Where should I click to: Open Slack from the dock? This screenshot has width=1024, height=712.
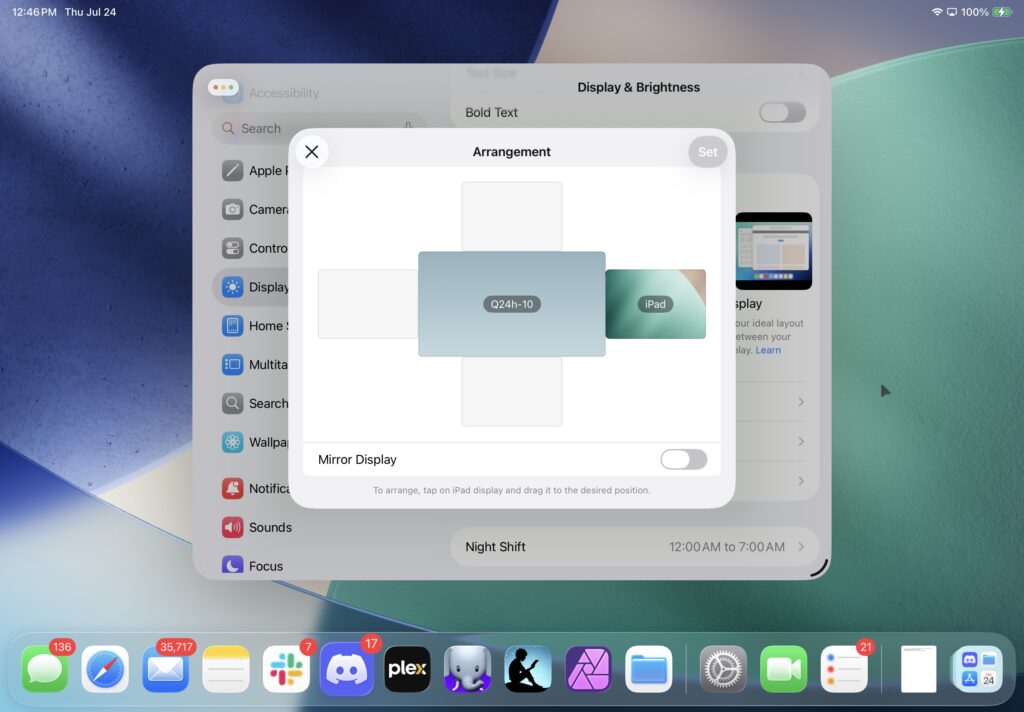click(286, 669)
